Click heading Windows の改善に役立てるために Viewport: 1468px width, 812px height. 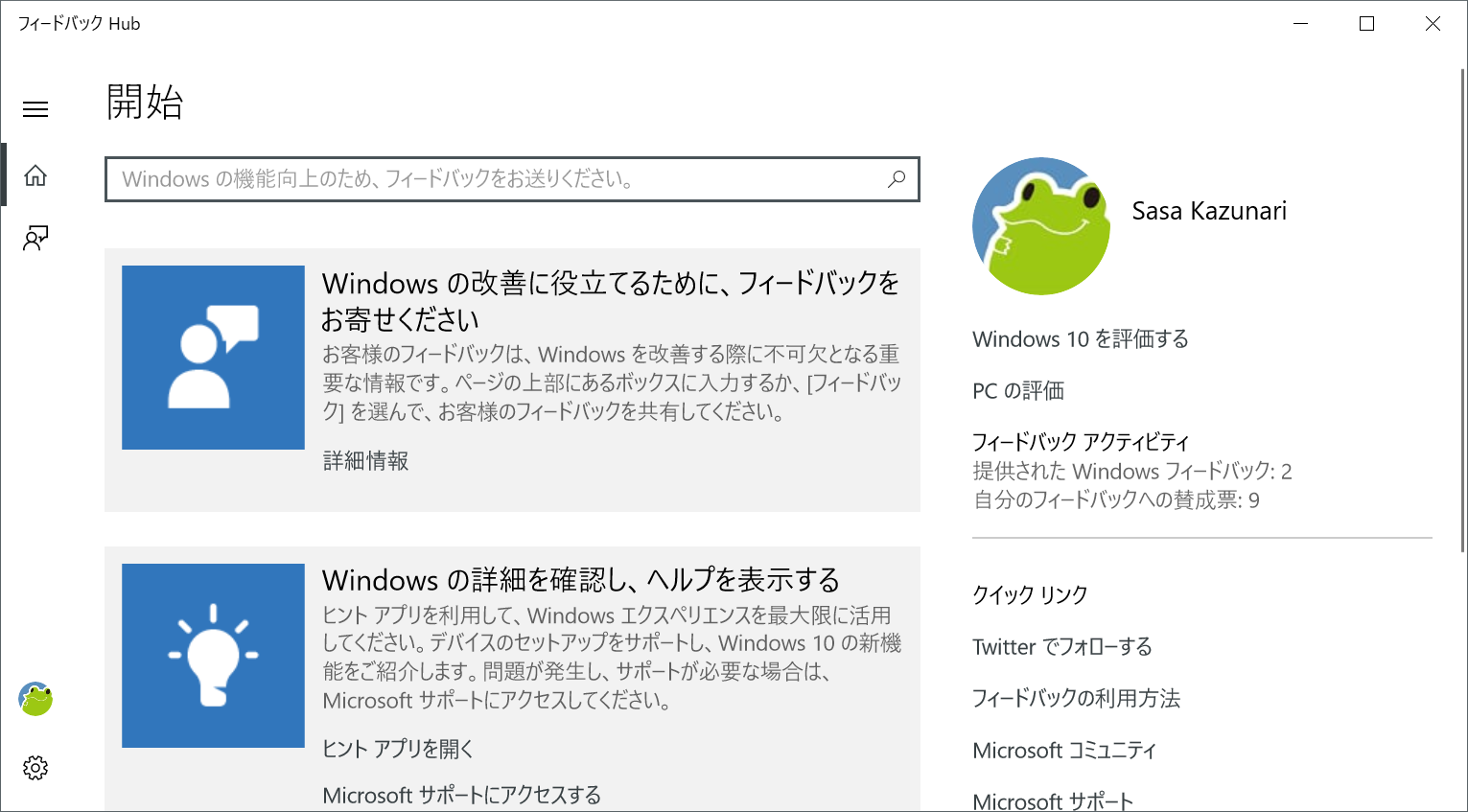click(611, 301)
